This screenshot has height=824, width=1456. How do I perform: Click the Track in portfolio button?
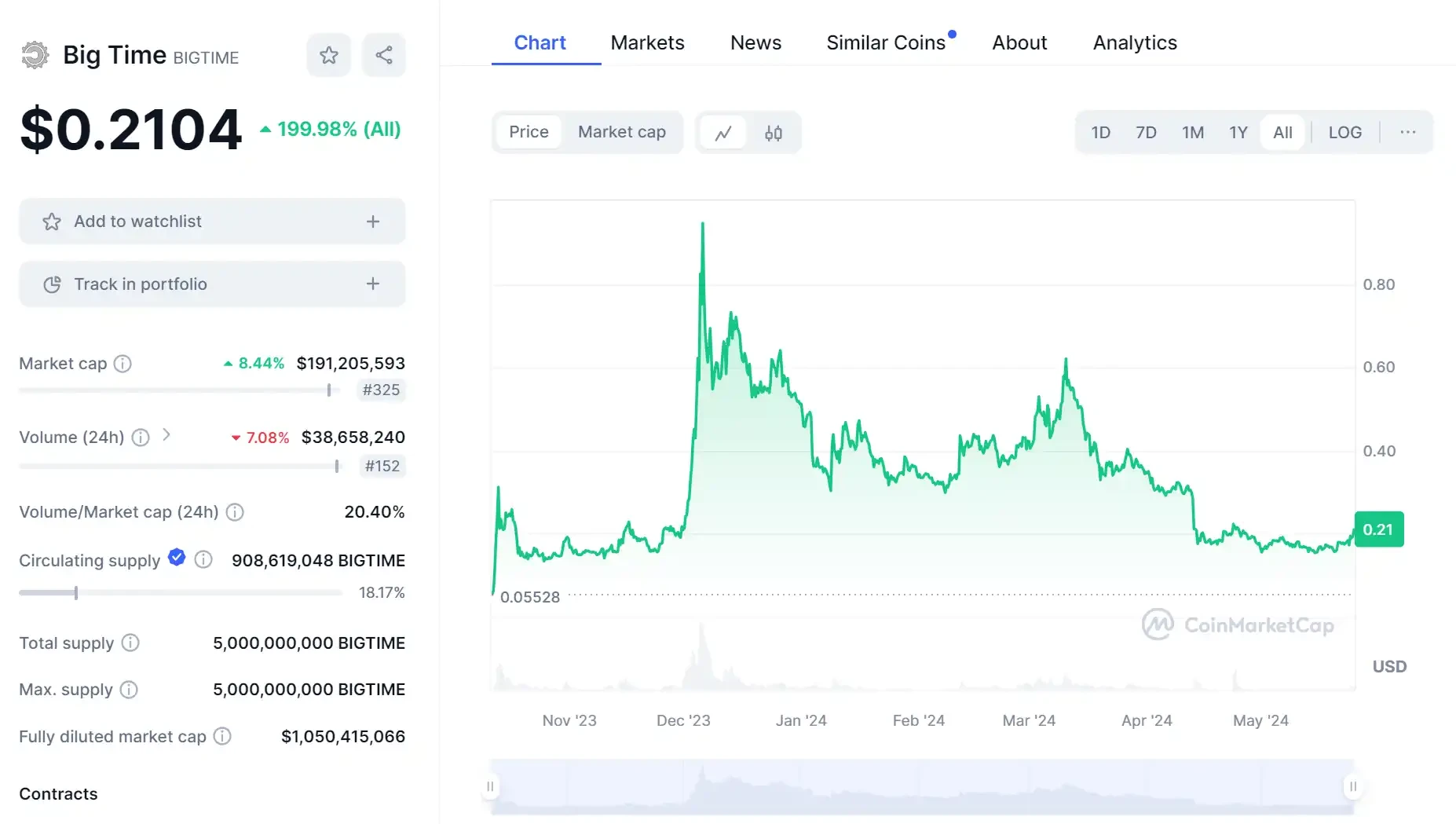point(211,284)
